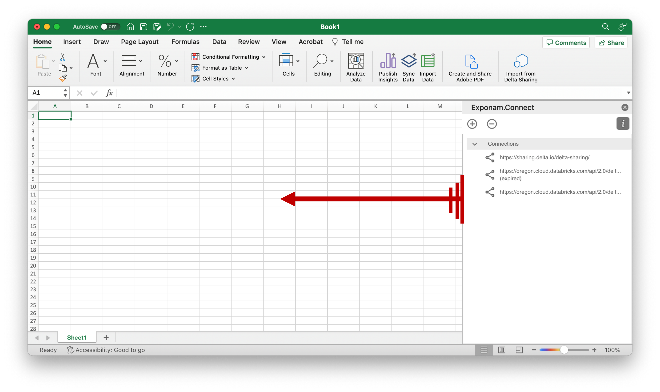Switch to Page Layout view icon
Screen dimensions: 660x392
(501, 350)
